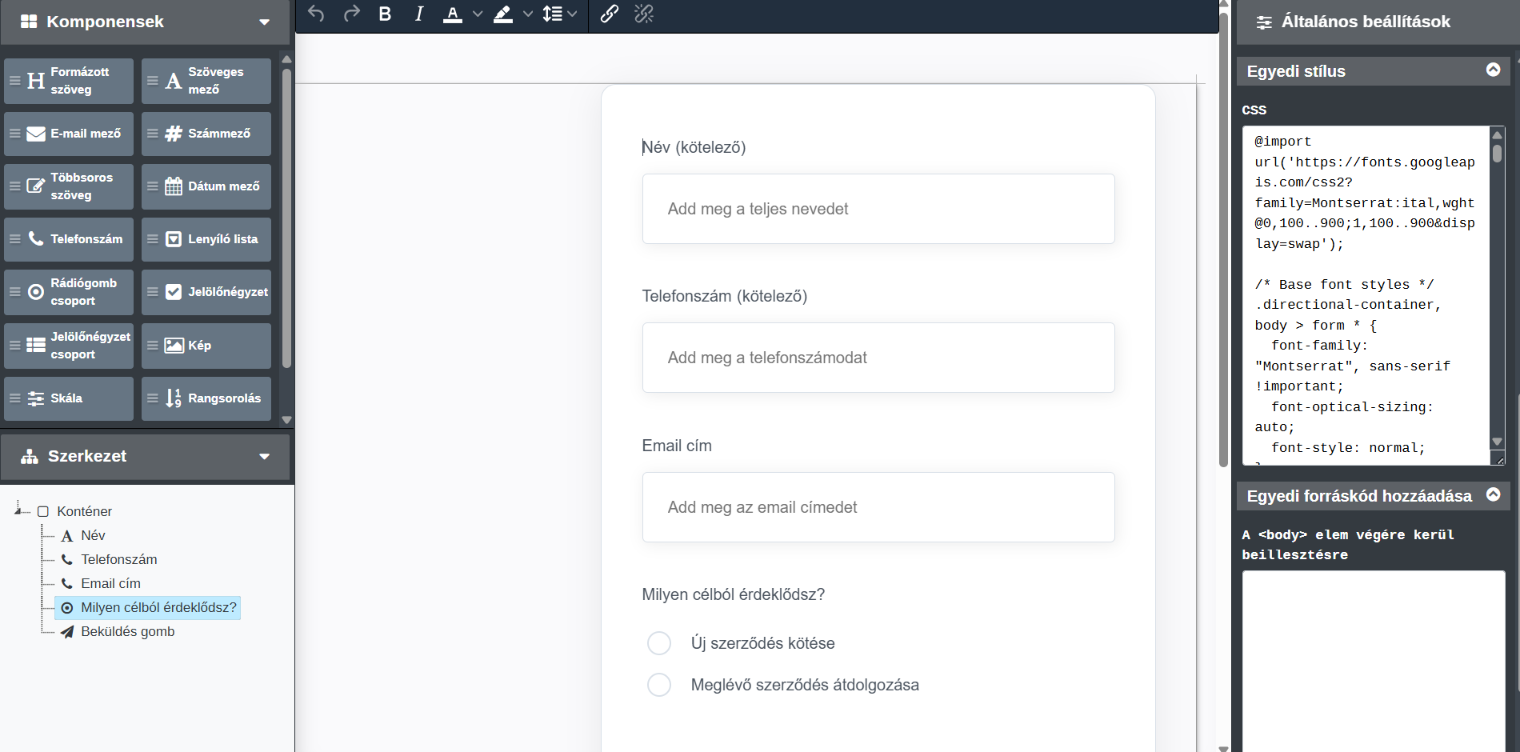
Task: Add the Jelölőnégyzet checkbox component
Action: [x=206, y=292]
